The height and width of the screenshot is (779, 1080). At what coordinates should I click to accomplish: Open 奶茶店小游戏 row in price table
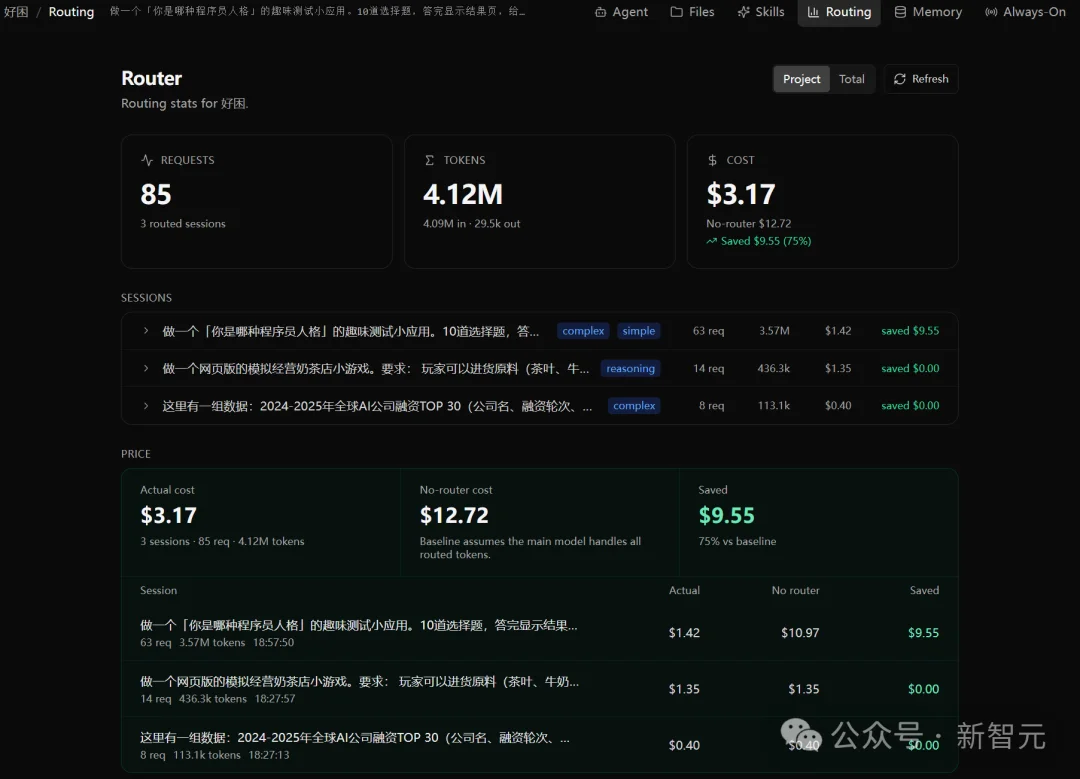click(x=539, y=689)
